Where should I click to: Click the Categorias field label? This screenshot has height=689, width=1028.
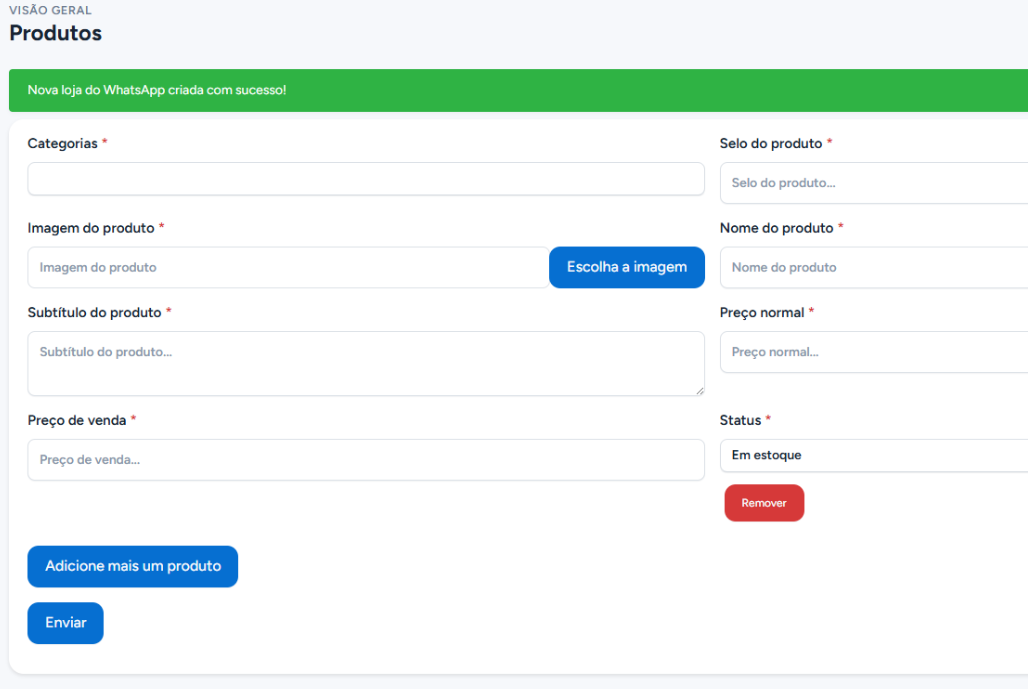pos(62,144)
